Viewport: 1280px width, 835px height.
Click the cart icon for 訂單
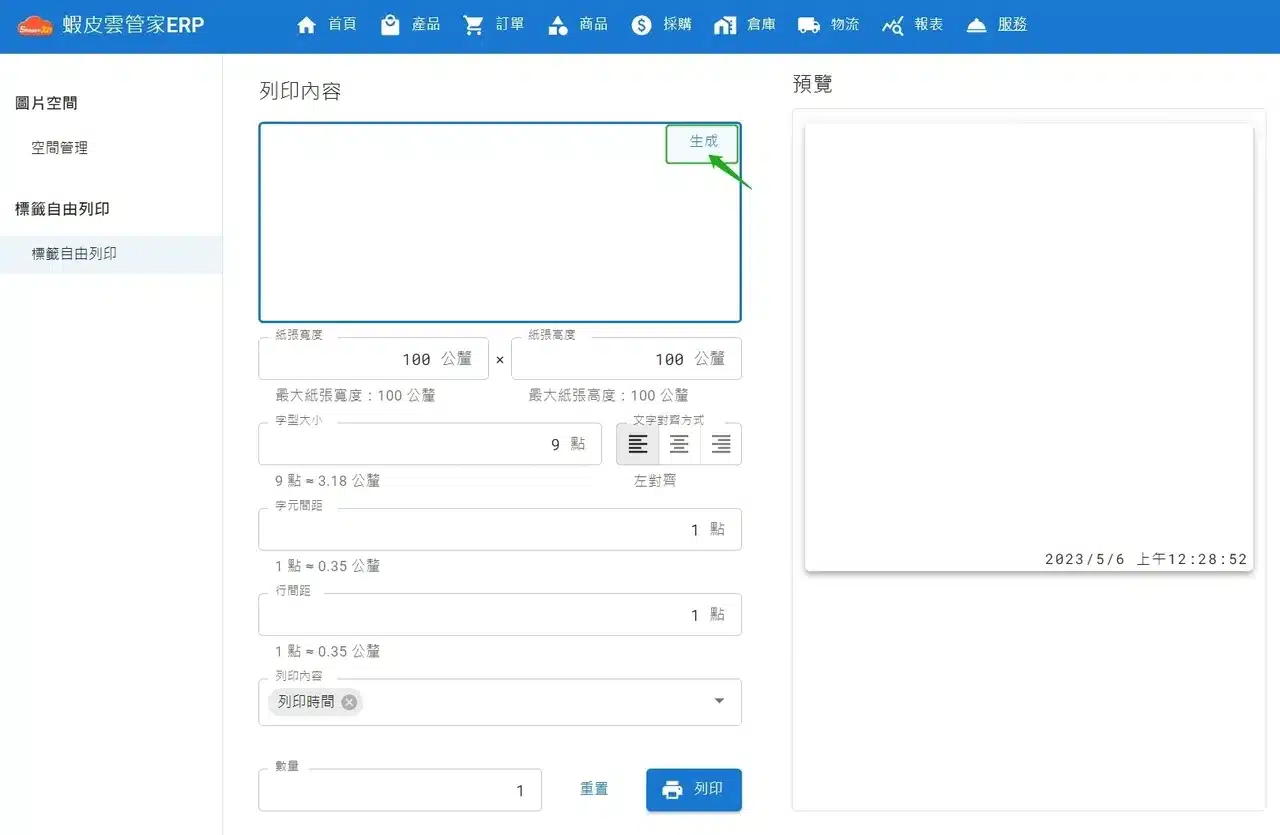pyautogui.click(x=473, y=25)
